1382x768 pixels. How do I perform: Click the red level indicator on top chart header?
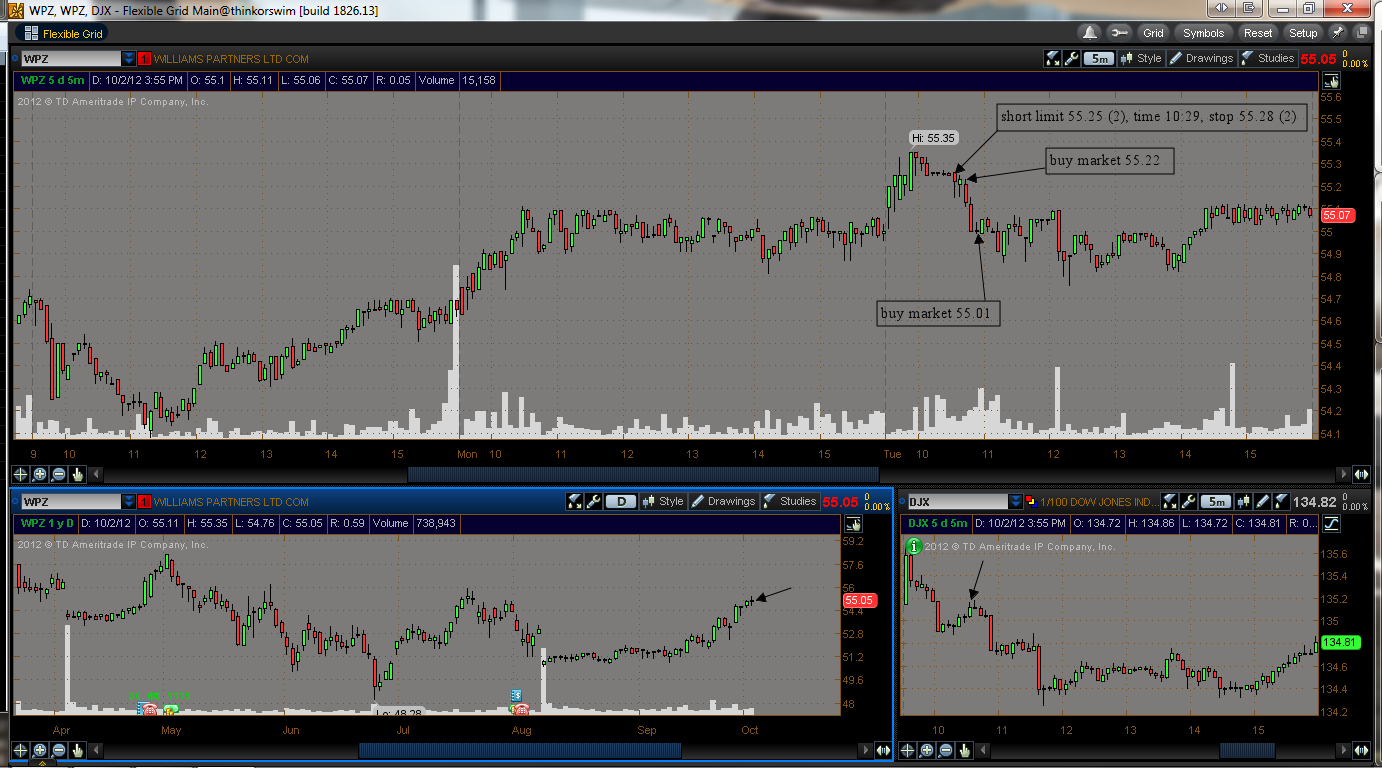point(144,58)
